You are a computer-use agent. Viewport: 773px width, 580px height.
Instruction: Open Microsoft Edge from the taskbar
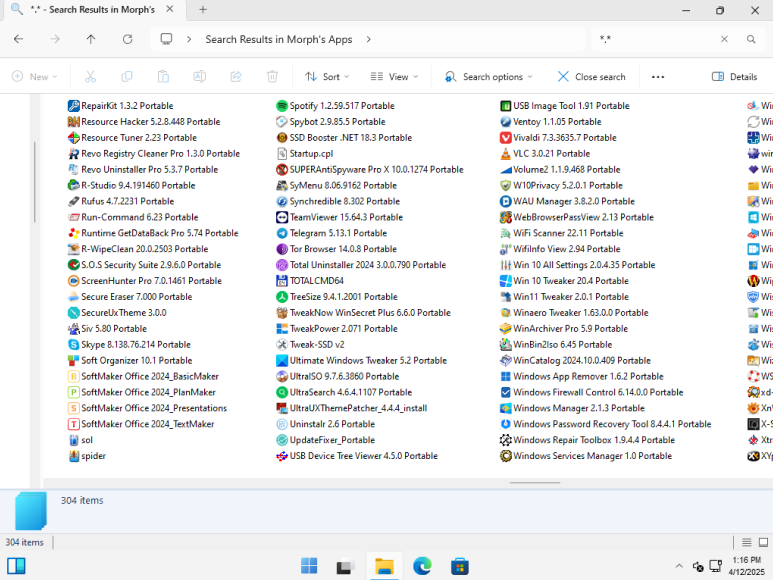tap(422, 567)
